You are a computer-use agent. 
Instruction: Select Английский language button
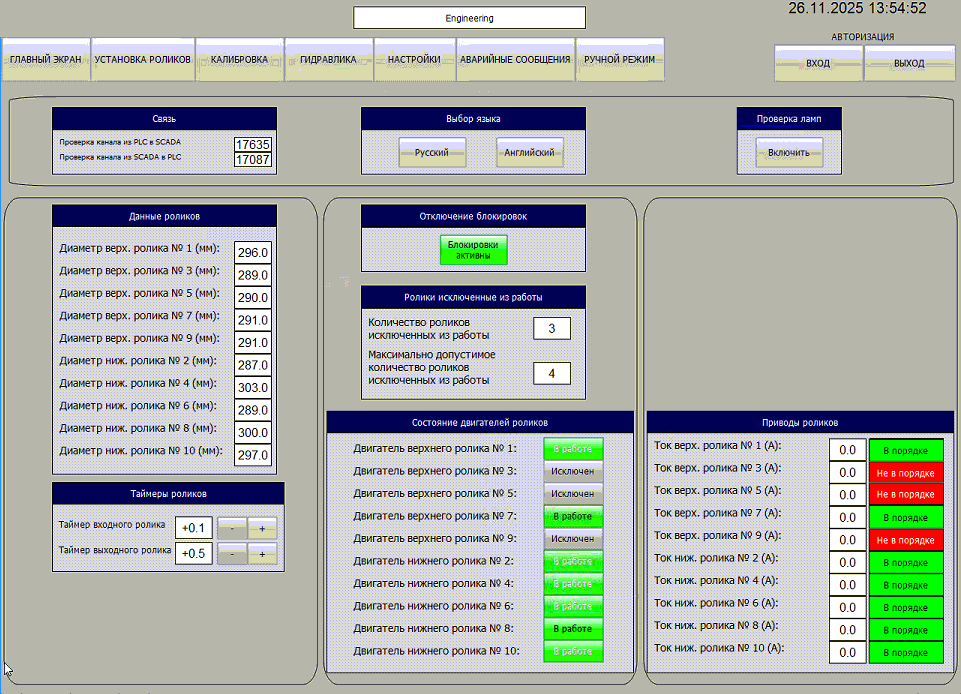(530, 152)
